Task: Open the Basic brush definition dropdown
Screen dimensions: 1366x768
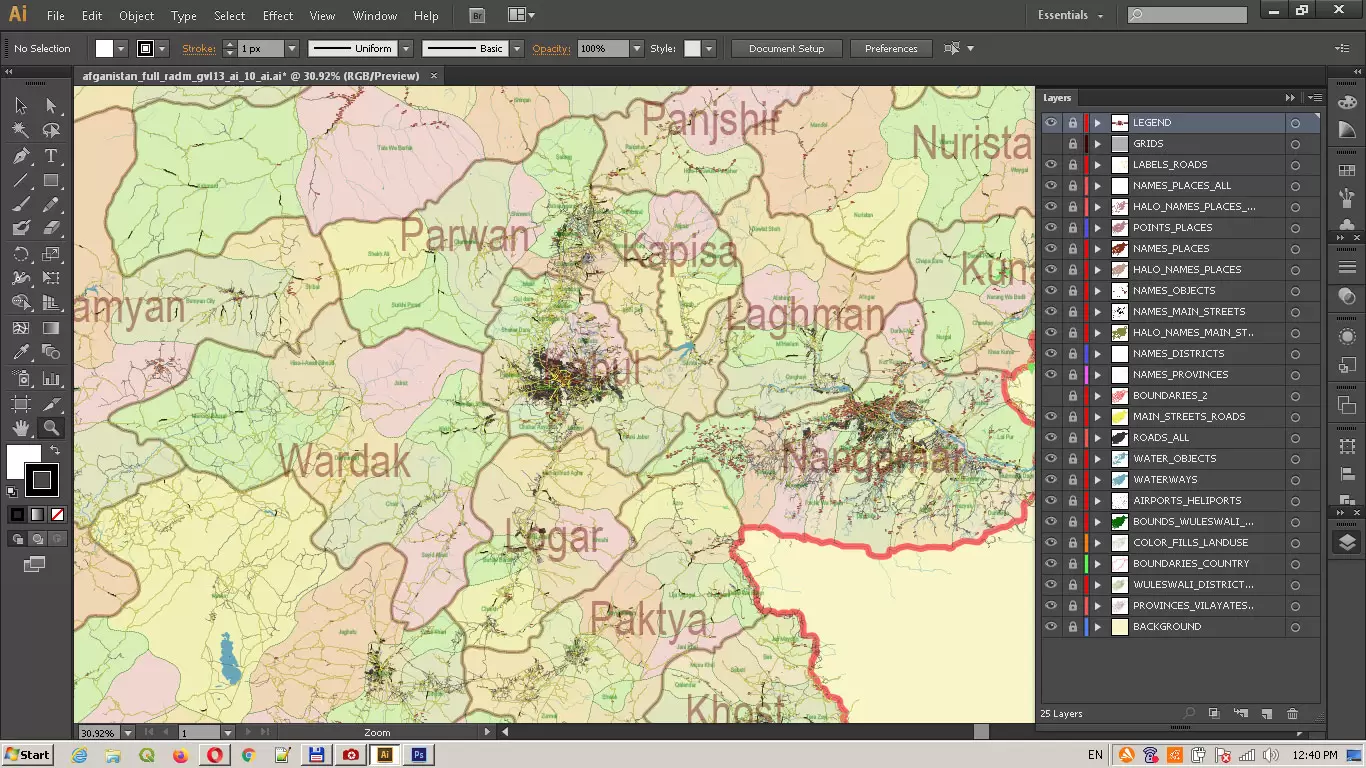Action: pyautogui.click(x=517, y=48)
